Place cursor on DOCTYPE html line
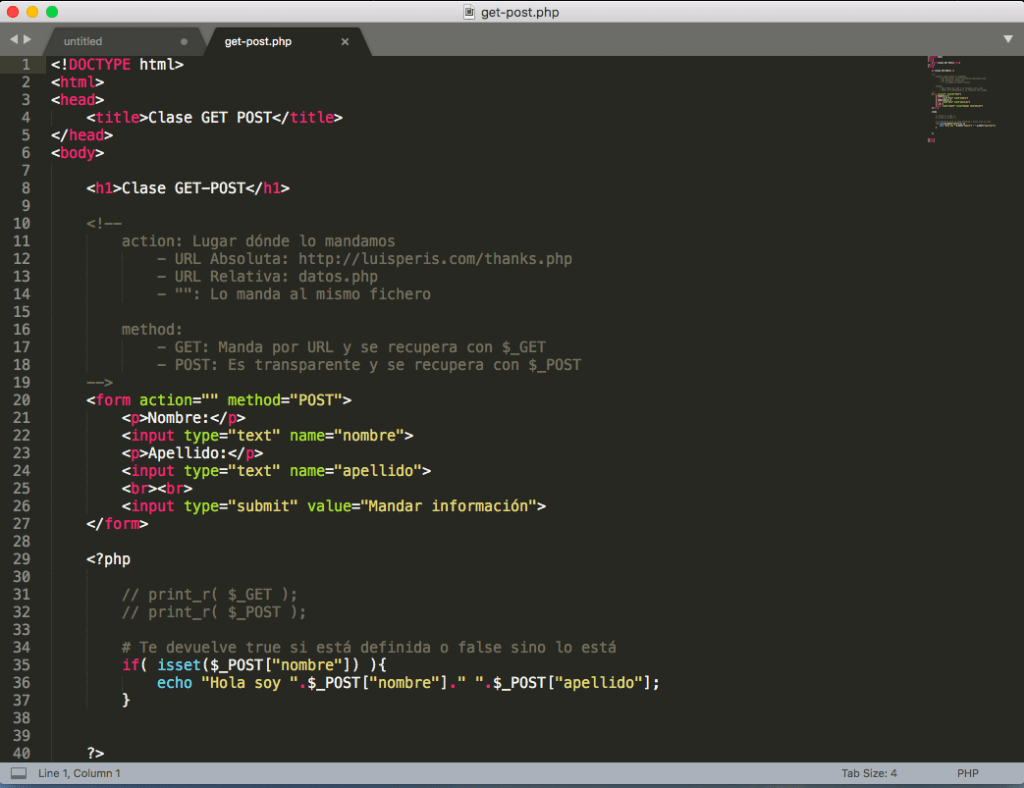Screen dimensions: 1024x788 pyautogui.click(x=118, y=65)
